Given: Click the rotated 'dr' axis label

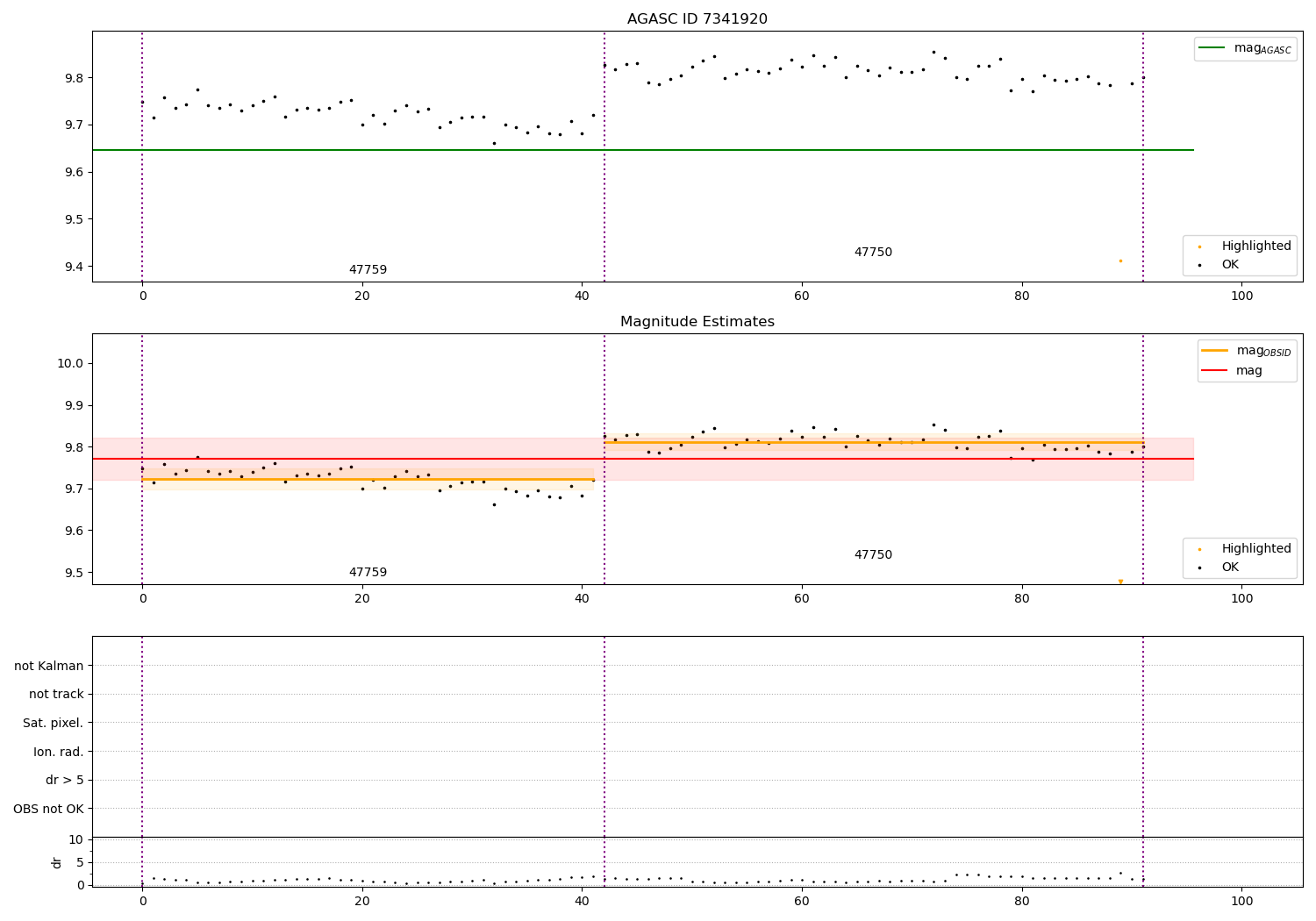Looking at the screenshot, I should pos(57,862).
